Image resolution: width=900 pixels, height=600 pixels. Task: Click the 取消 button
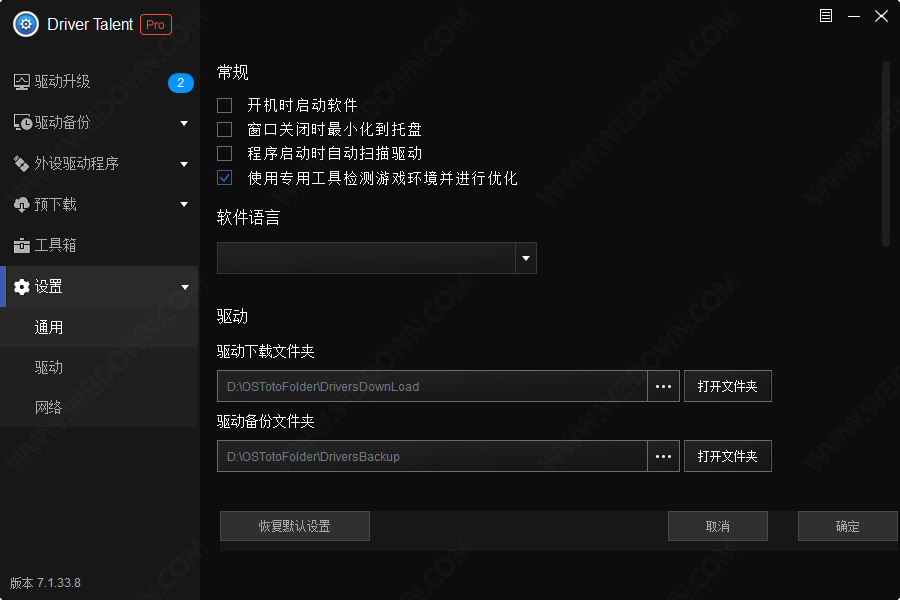coord(717,526)
